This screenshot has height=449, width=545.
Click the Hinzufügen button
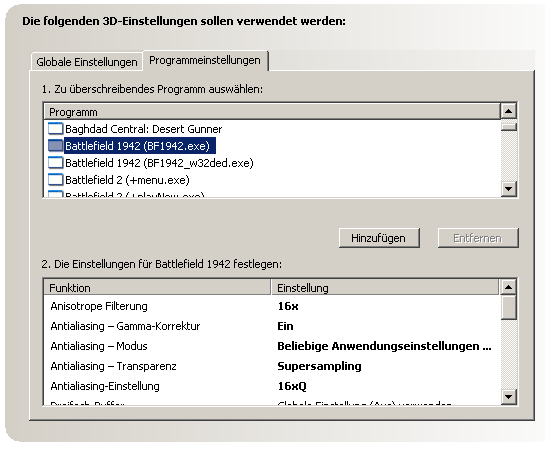[379, 238]
